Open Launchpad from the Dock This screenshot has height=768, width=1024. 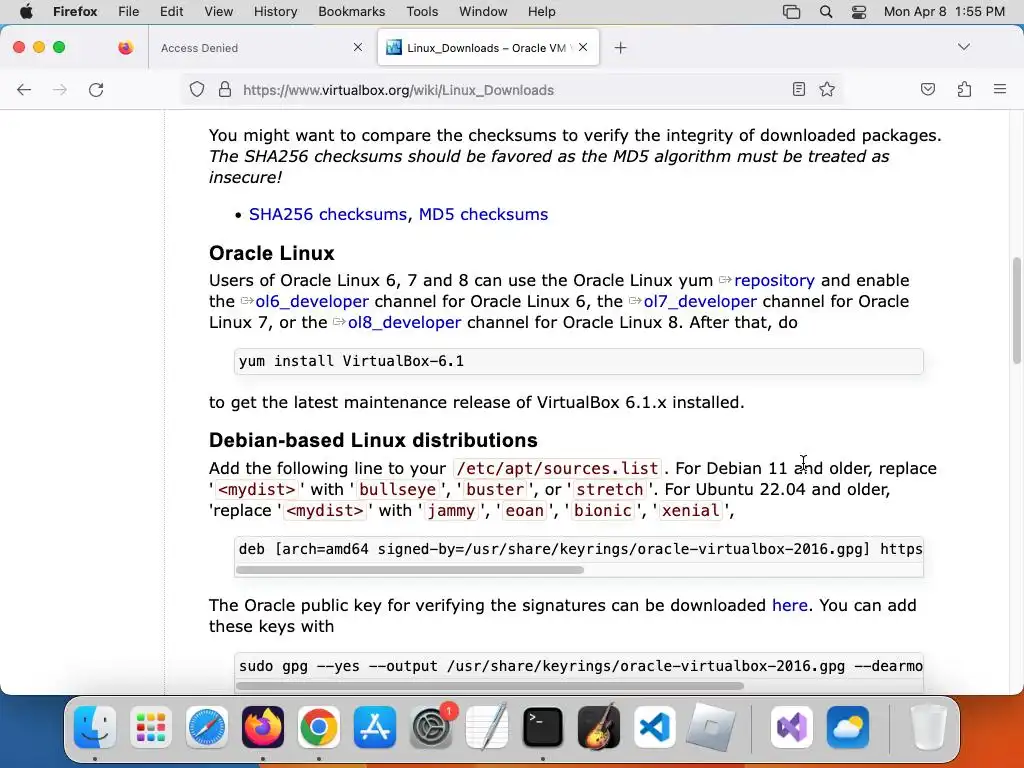click(151, 727)
